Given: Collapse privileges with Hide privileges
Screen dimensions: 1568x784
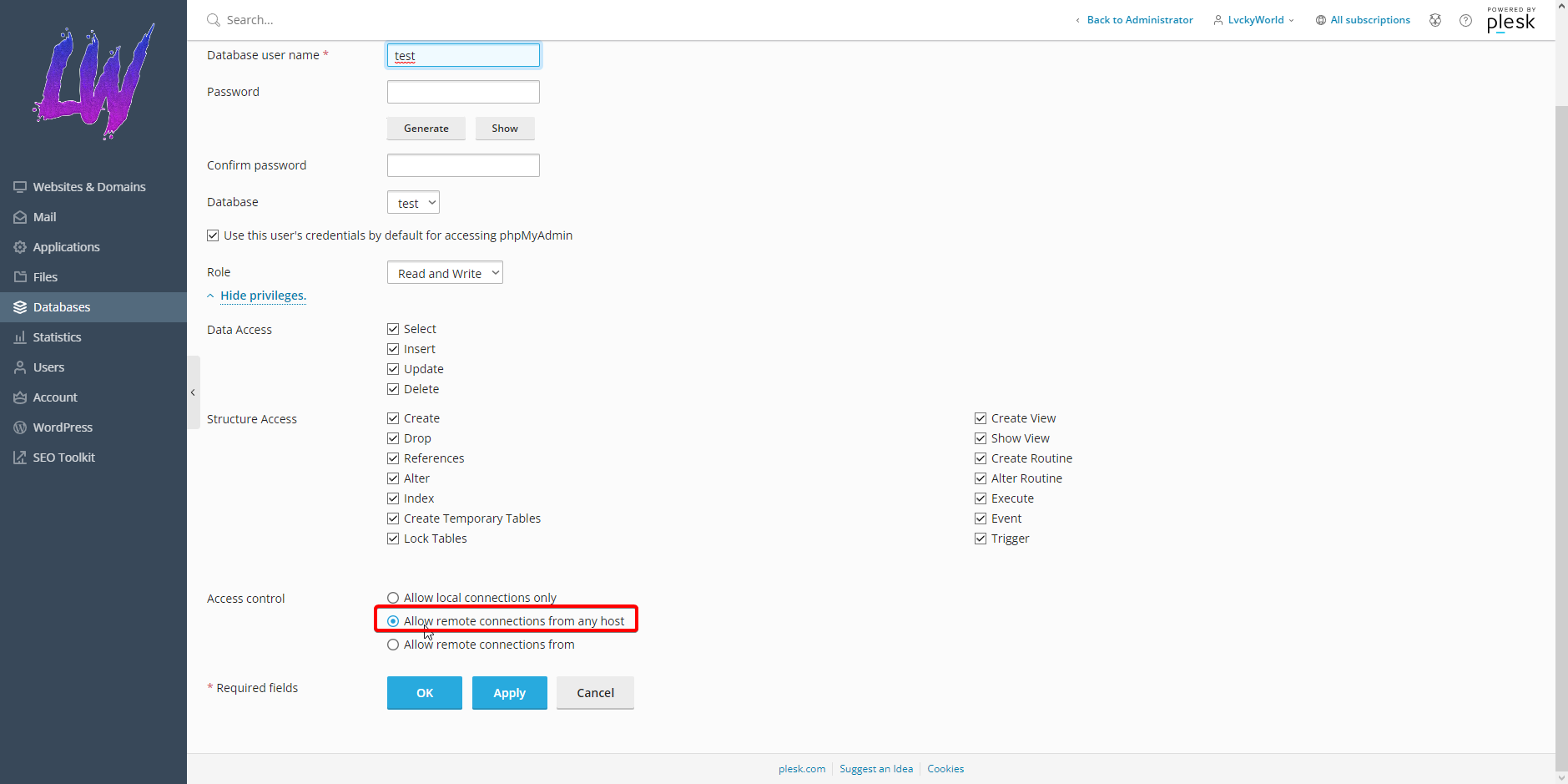Looking at the screenshot, I should pyautogui.click(x=263, y=296).
